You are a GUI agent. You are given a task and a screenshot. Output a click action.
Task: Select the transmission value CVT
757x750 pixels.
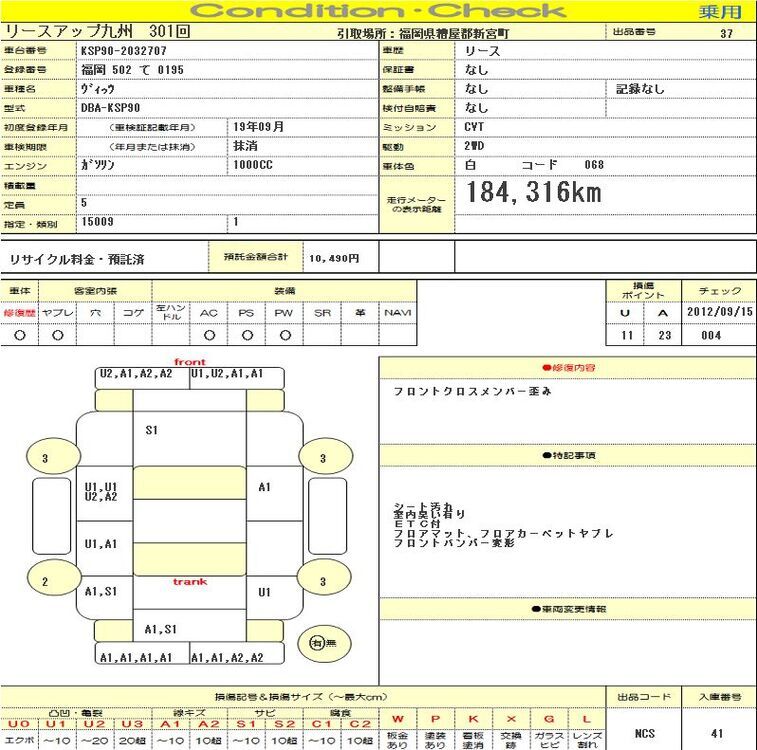point(474,127)
